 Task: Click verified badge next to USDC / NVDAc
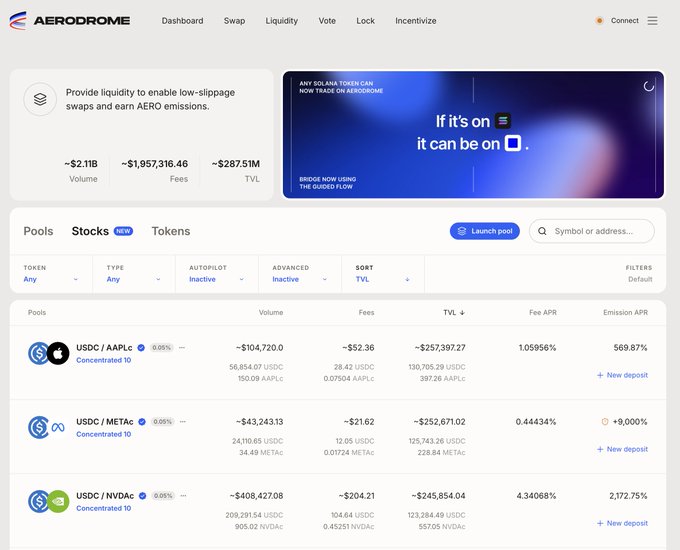pyautogui.click(x=142, y=496)
